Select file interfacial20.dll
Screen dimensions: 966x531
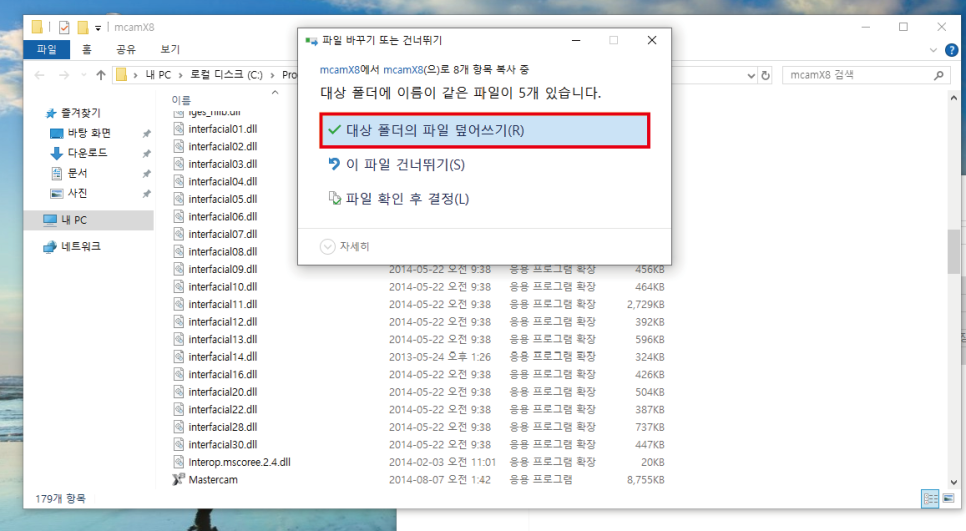(x=223, y=392)
